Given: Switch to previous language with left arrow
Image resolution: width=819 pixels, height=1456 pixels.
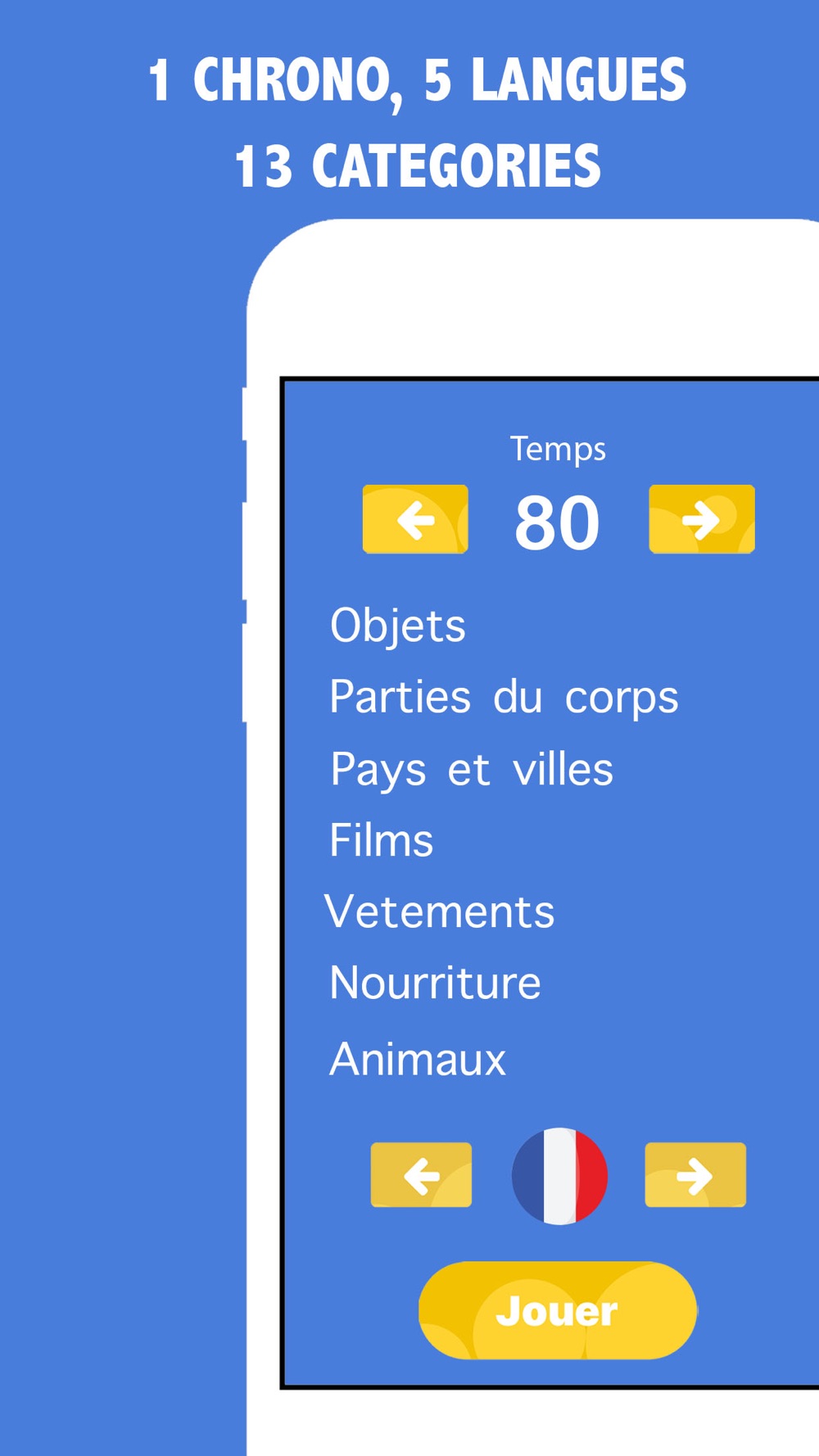Looking at the screenshot, I should 421,1175.
